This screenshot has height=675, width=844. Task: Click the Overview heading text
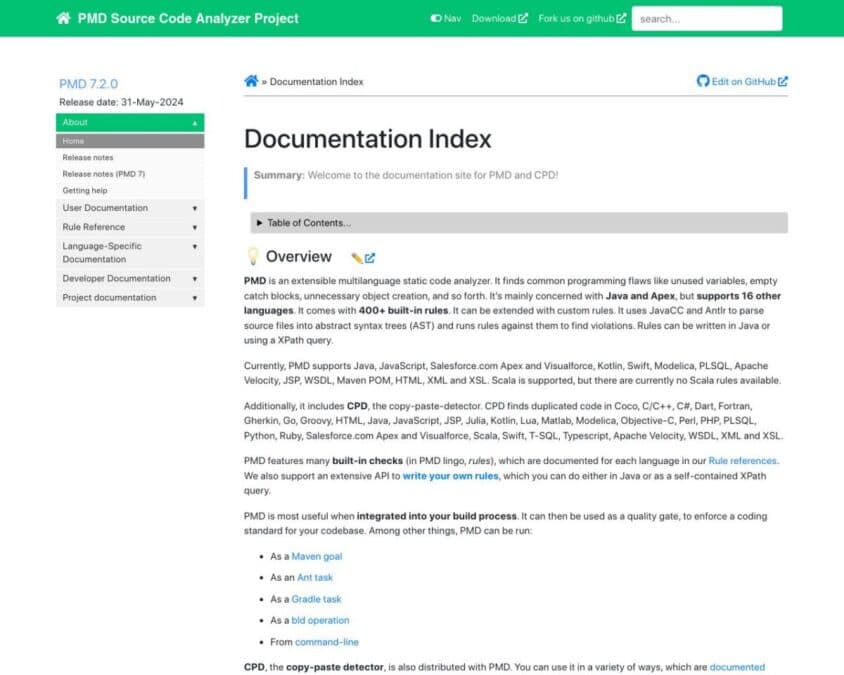click(x=299, y=257)
